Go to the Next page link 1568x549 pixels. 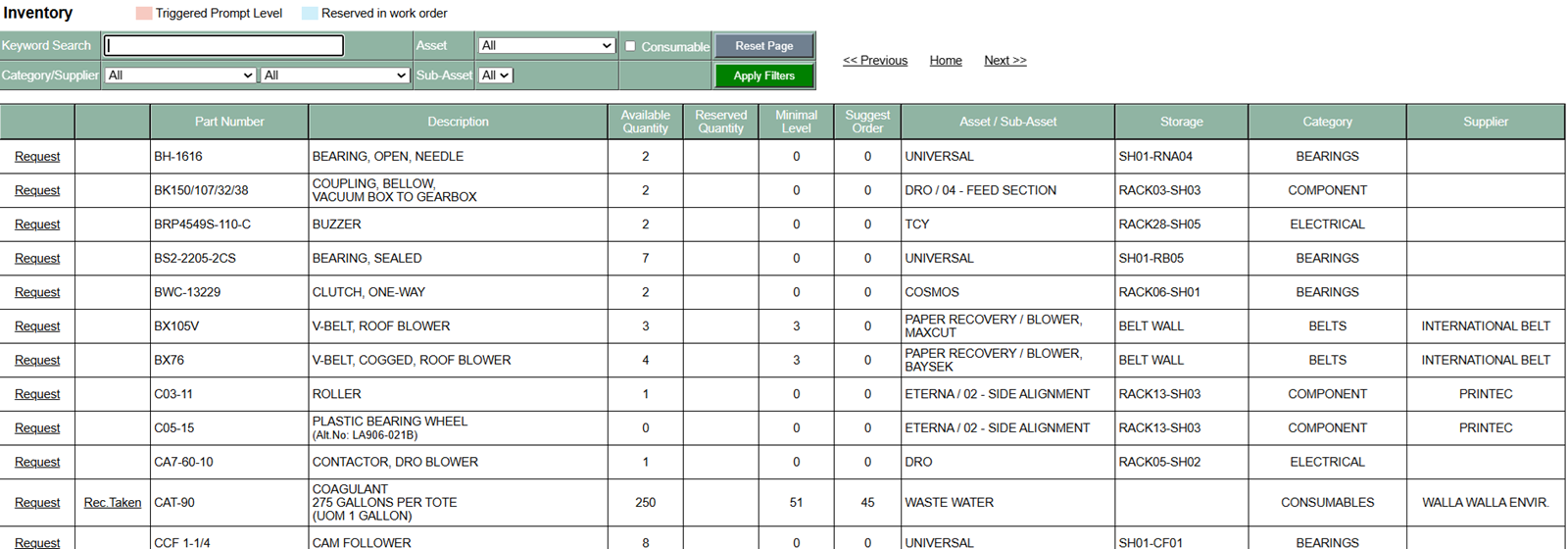1004,60
